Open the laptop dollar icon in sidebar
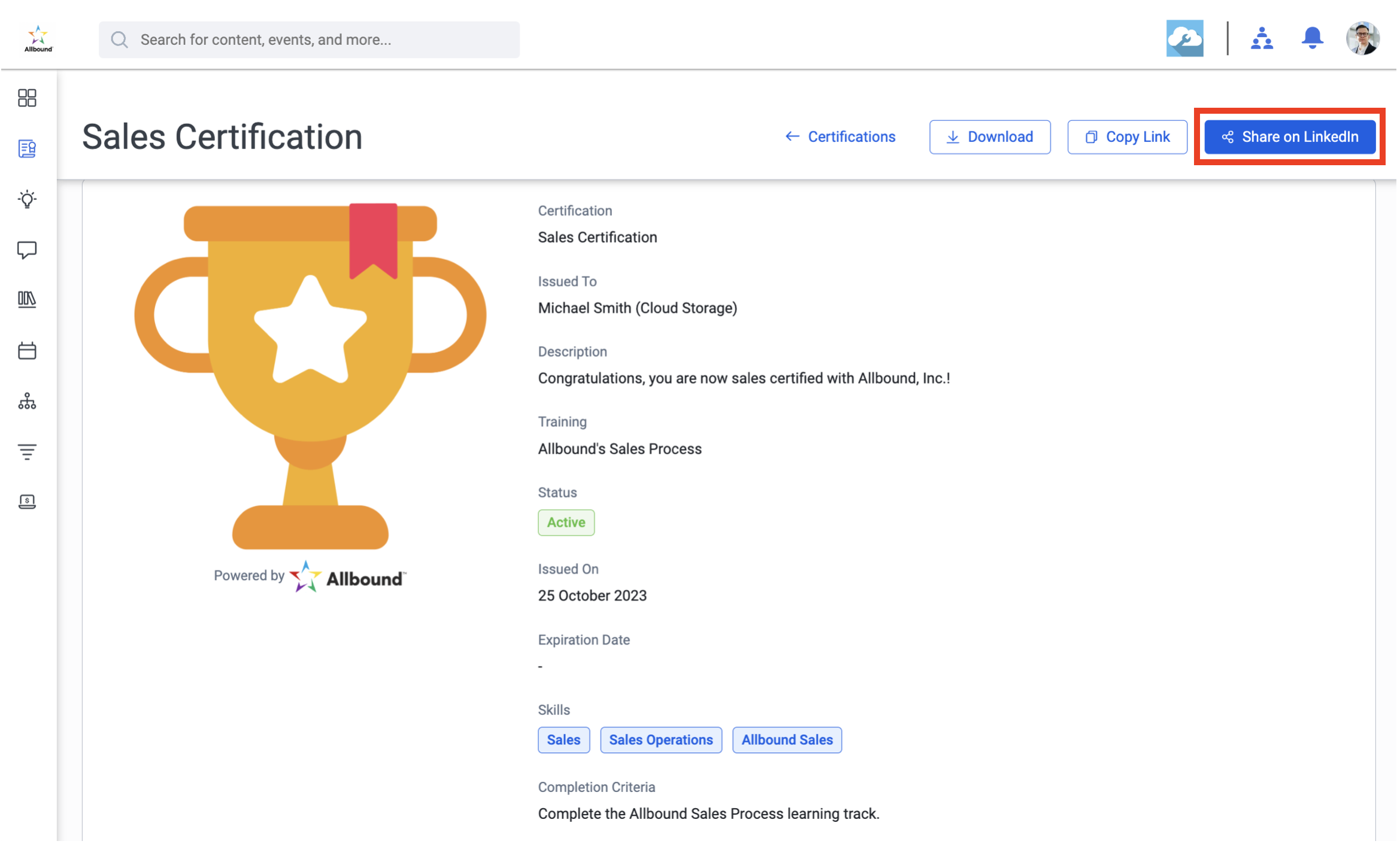Viewport: 1400px width, 844px height. (27, 502)
